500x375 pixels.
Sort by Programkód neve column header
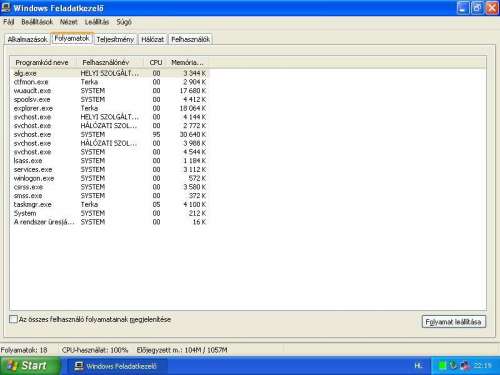[x=44, y=62]
